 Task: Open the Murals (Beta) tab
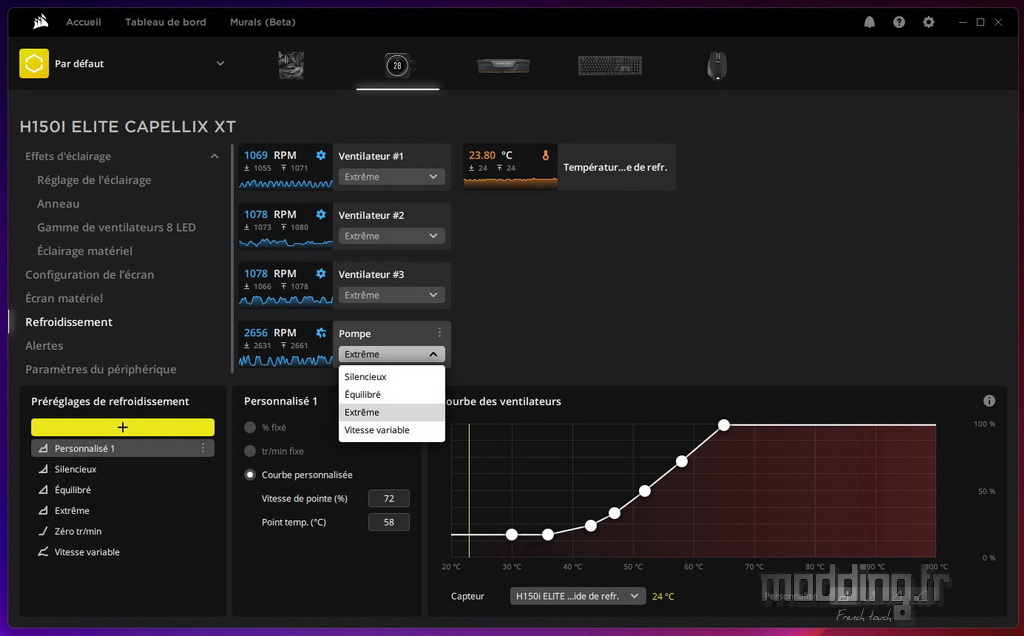pos(263,22)
